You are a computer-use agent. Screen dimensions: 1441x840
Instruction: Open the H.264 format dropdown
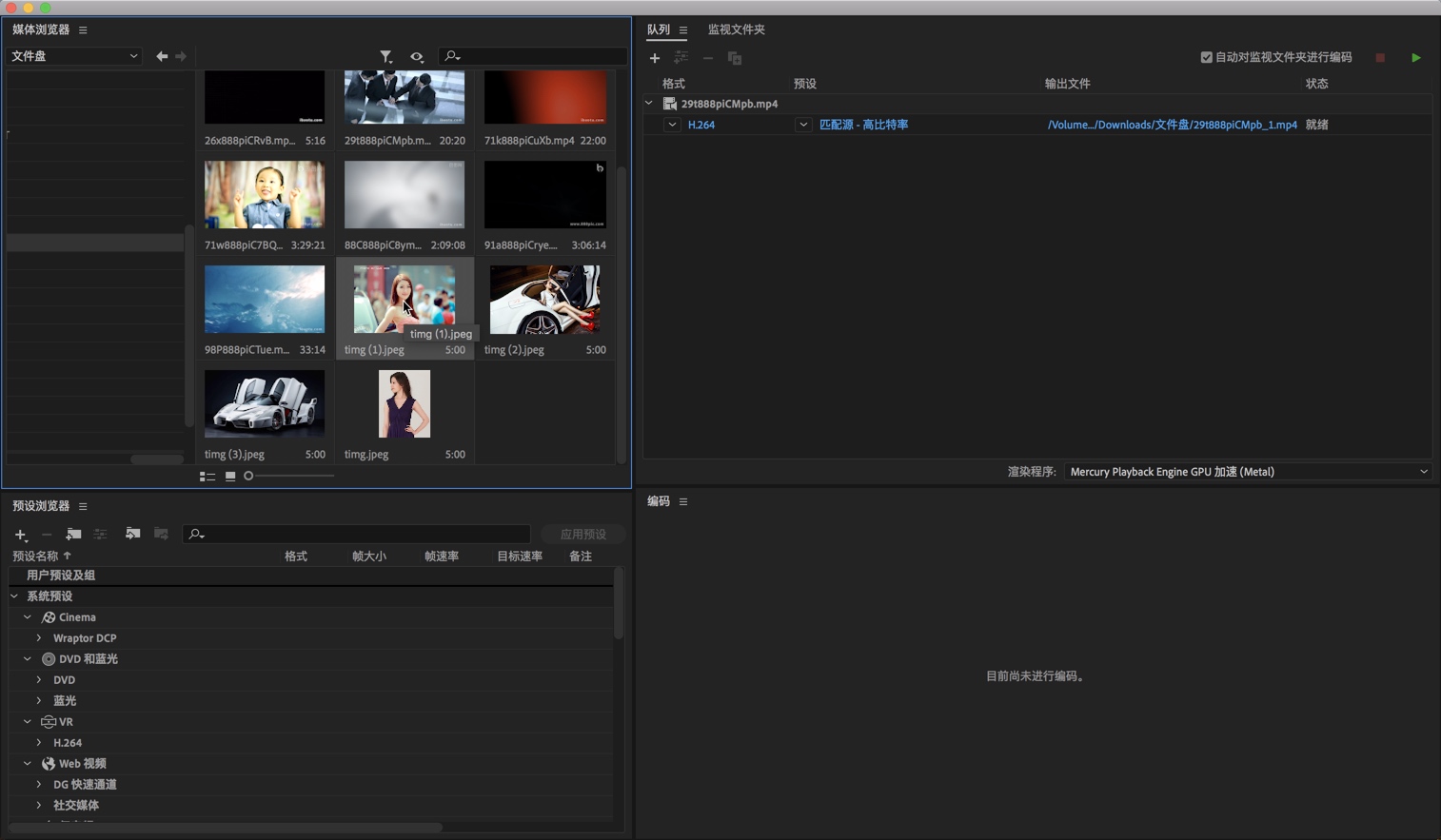tap(674, 125)
